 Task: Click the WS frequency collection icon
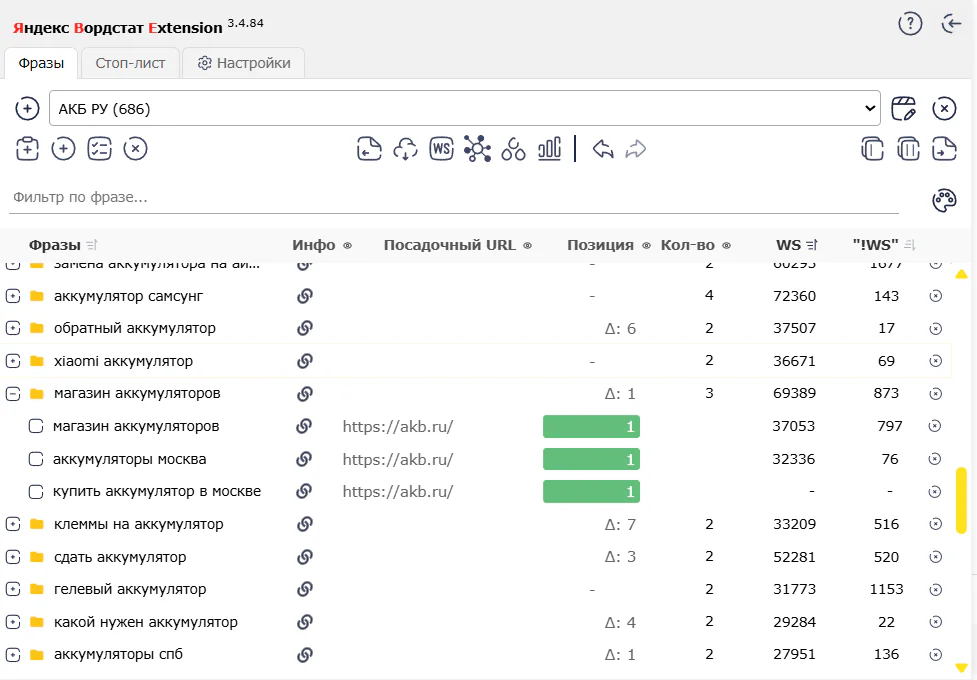click(441, 149)
